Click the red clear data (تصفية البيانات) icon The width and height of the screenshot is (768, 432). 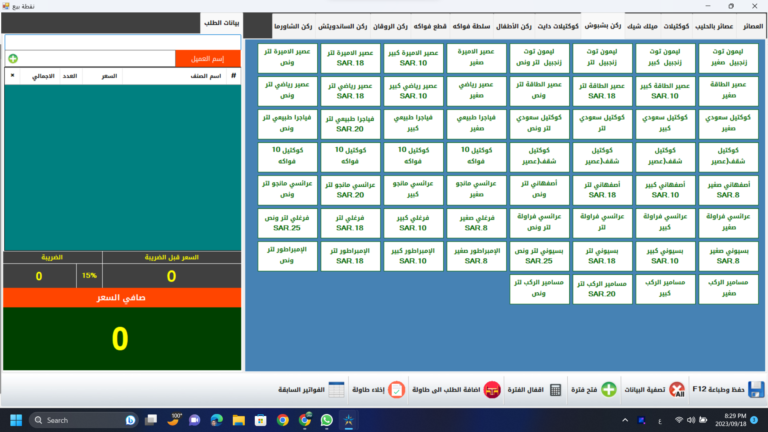(x=677, y=390)
